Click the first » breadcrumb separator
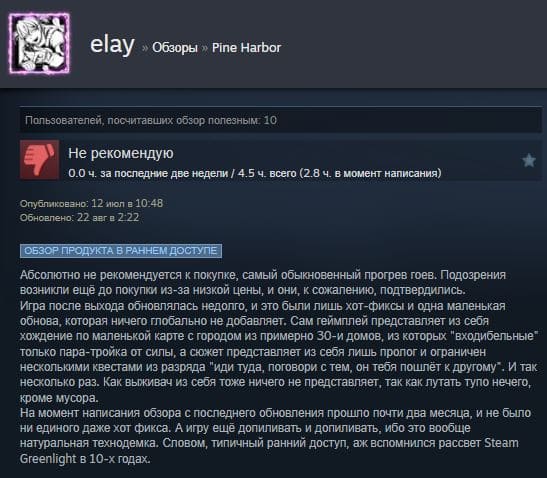This screenshot has height=478, width=547. [145, 48]
